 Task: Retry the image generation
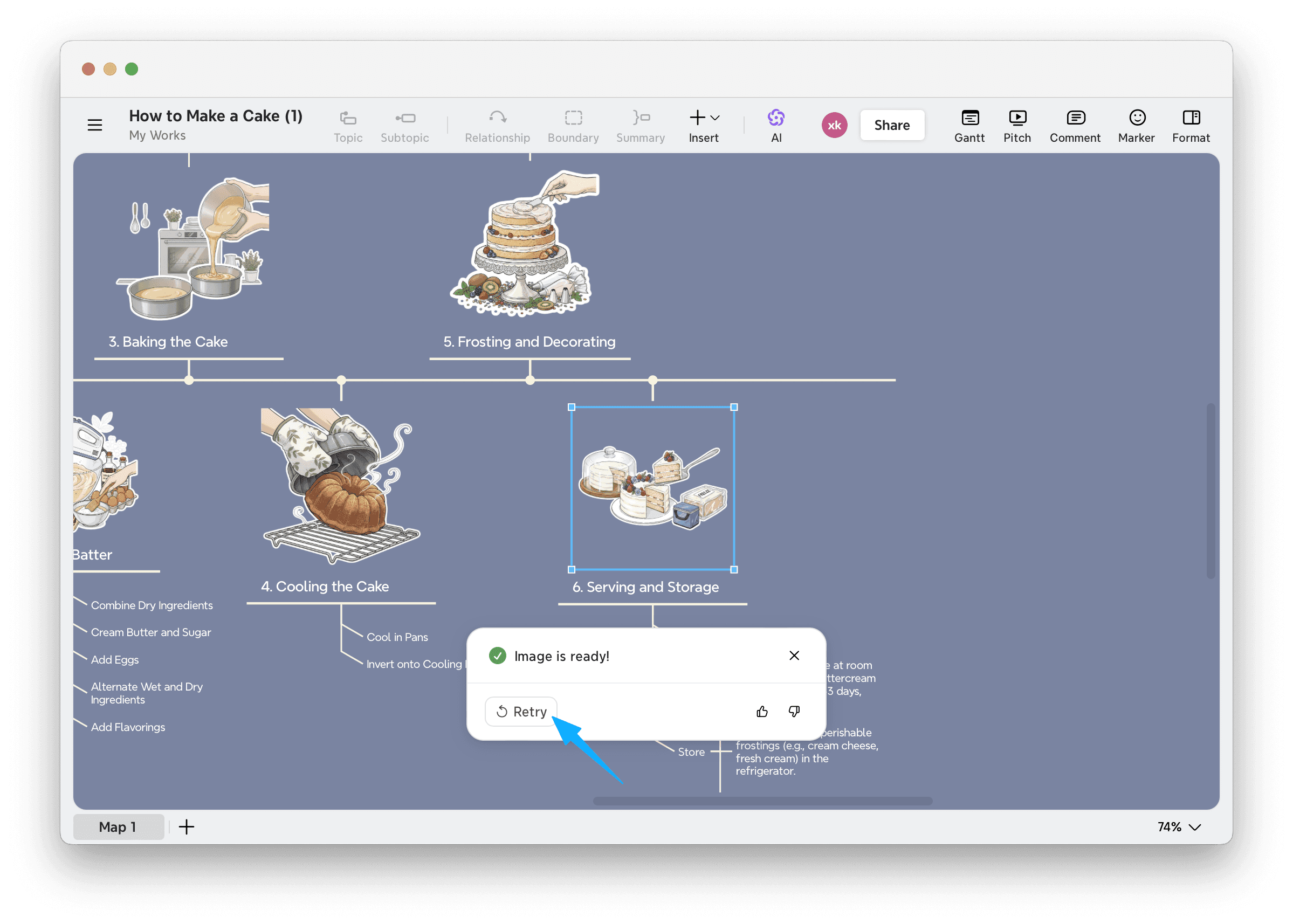(521, 712)
